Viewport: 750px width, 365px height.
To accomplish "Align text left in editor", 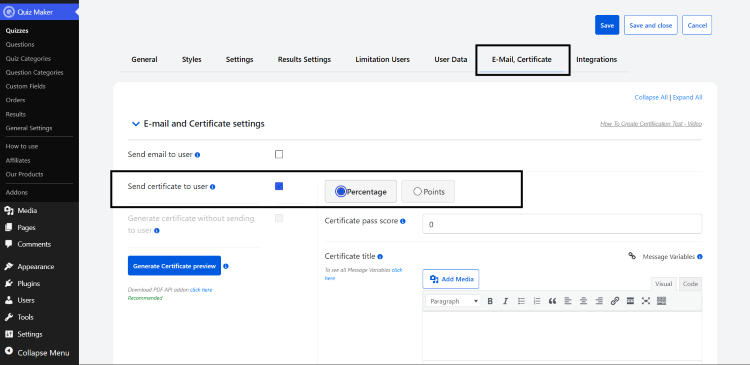I will [568, 301].
